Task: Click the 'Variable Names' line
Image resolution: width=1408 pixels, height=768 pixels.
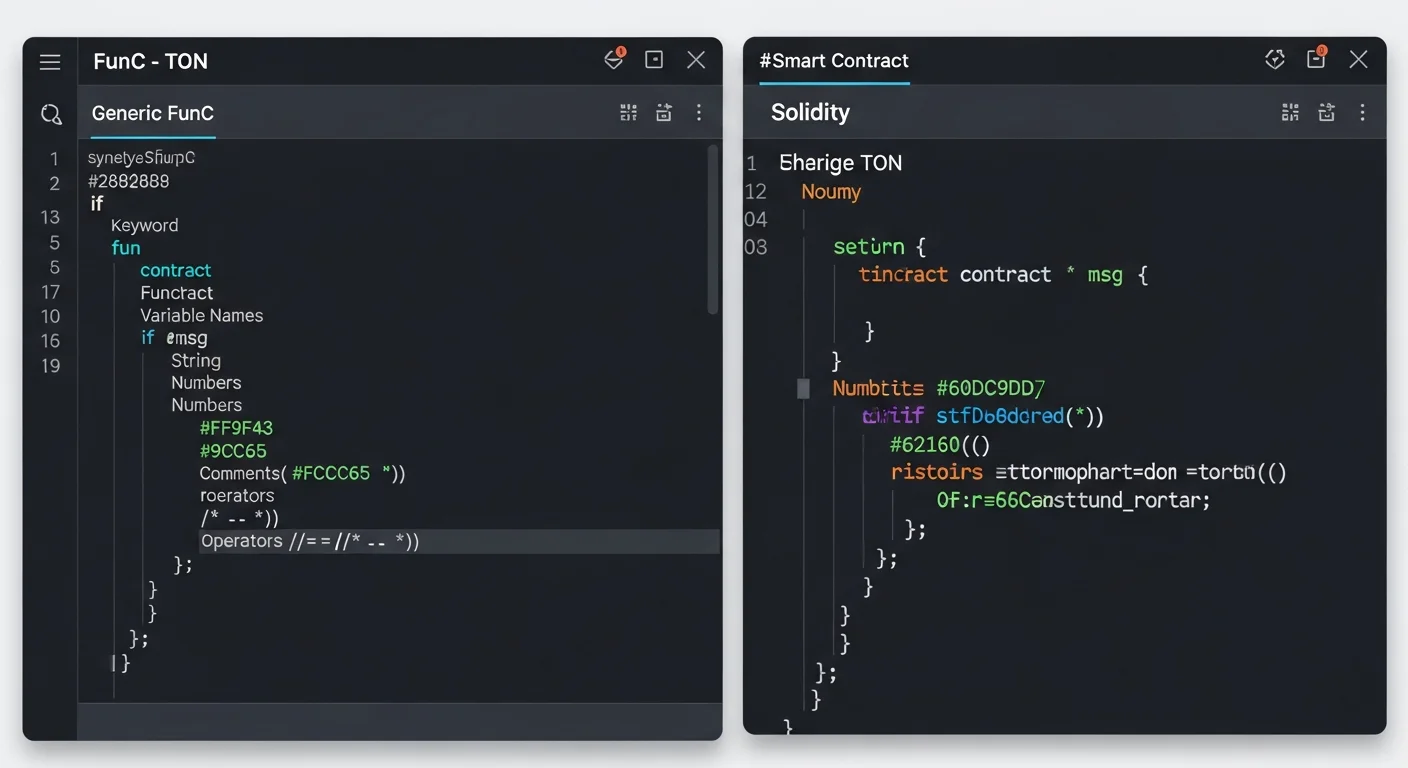Action: point(201,315)
